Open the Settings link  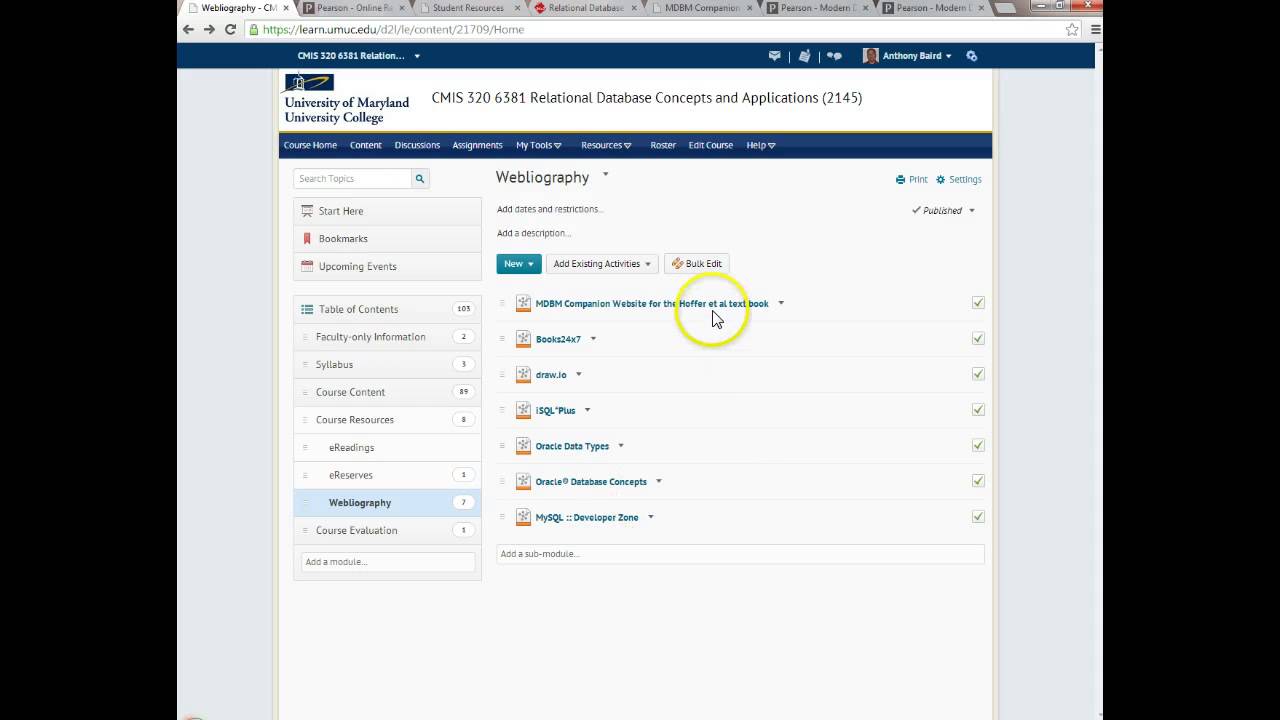(x=959, y=180)
